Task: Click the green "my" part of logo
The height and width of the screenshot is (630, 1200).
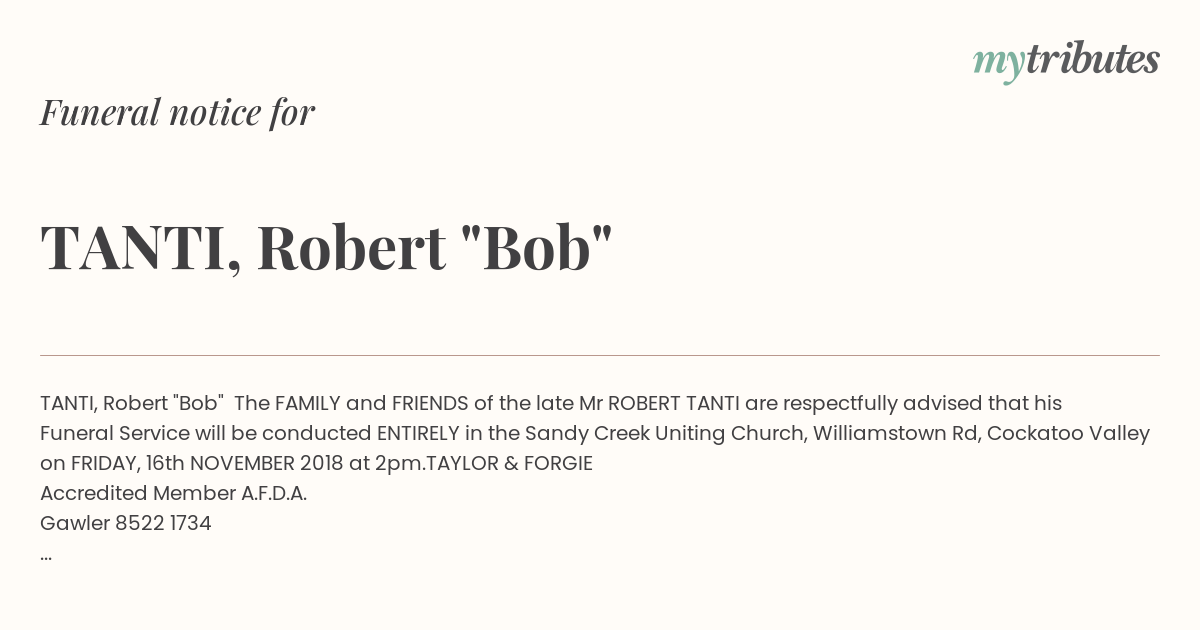Action: click(998, 64)
